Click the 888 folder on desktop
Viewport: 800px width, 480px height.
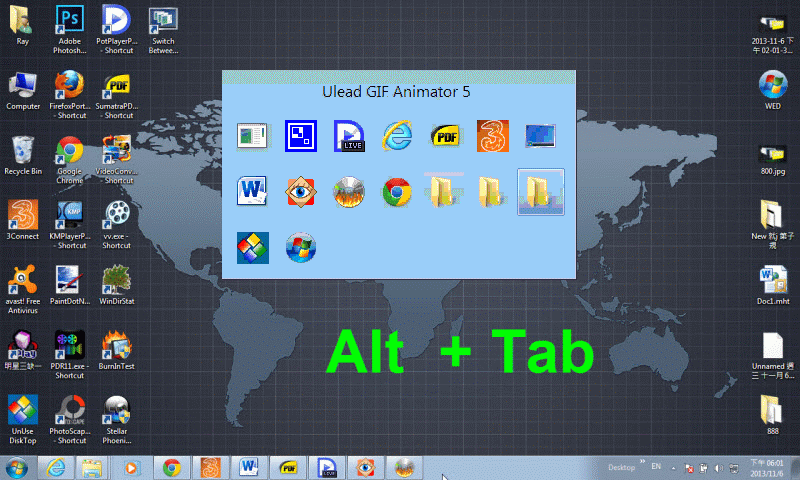[772, 415]
